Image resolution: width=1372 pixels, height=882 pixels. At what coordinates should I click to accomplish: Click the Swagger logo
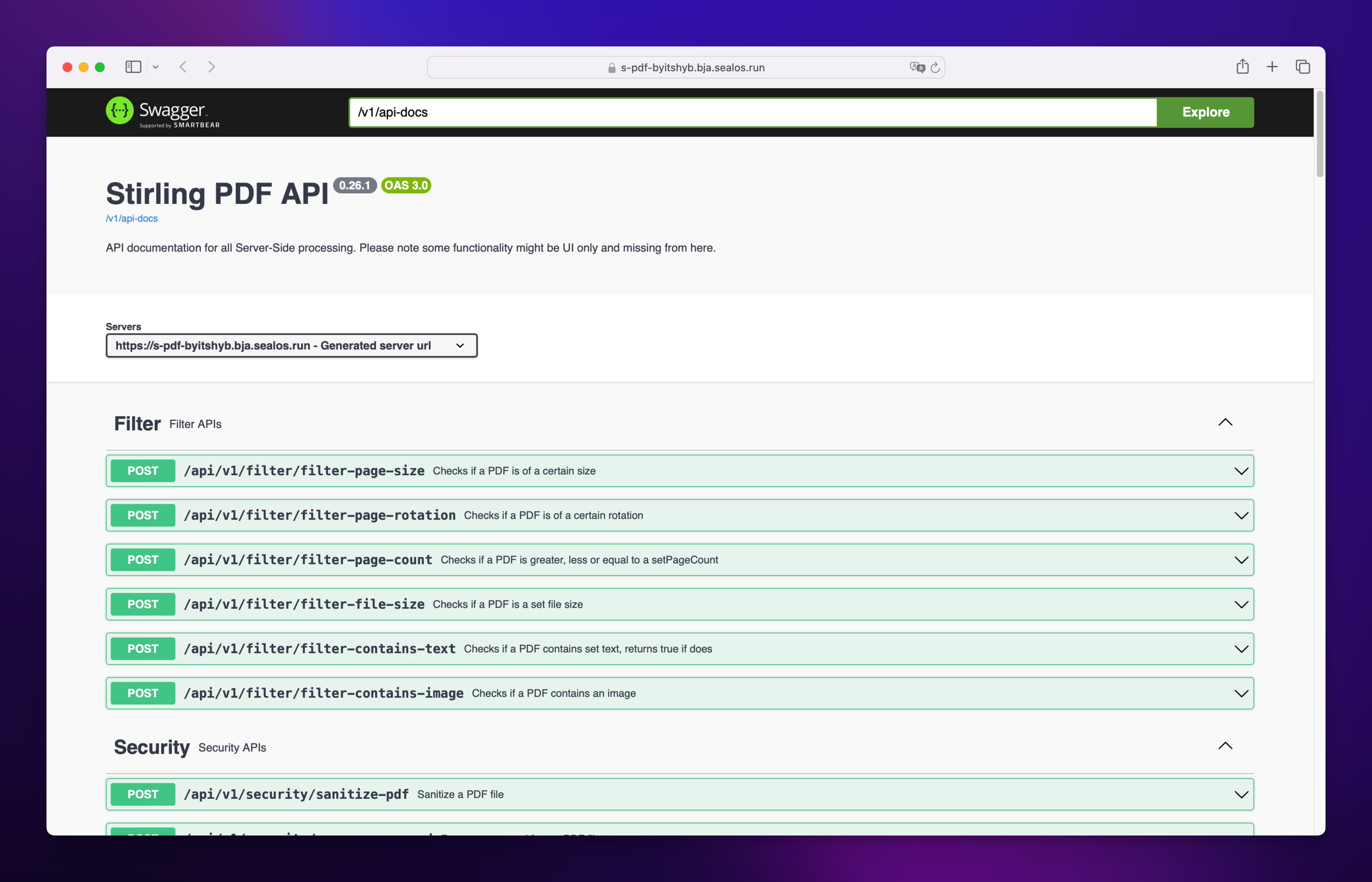coord(163,112)
